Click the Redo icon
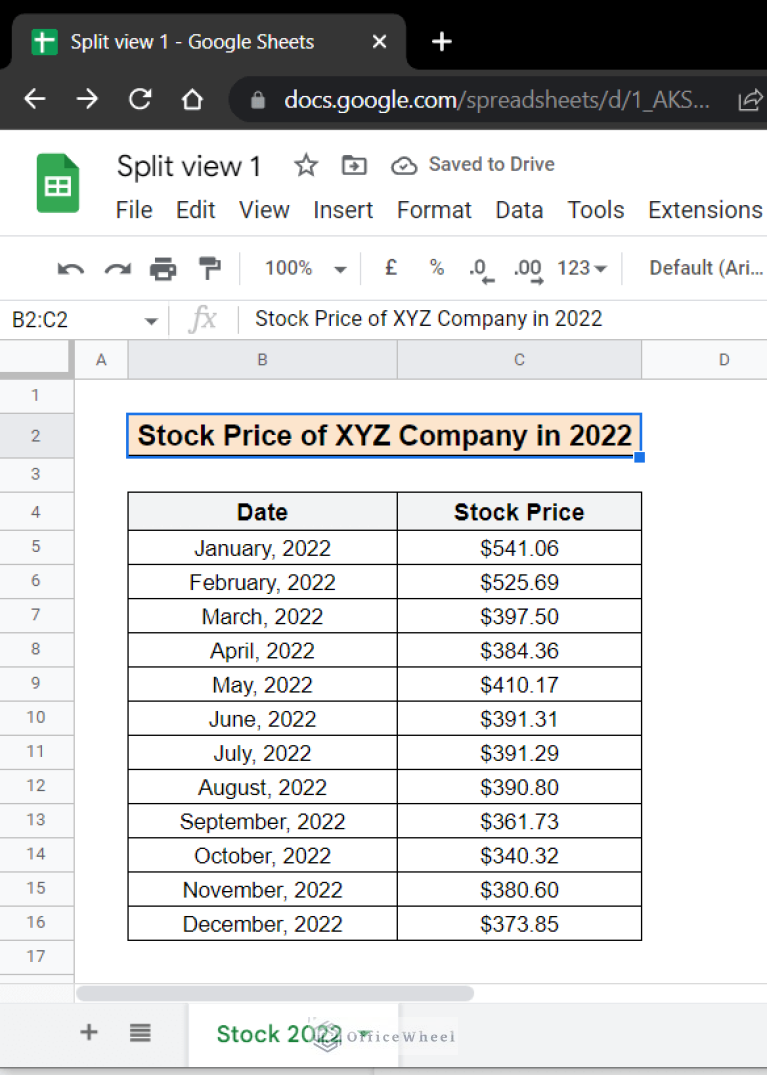767x1075 pixels. pos(116,268)
